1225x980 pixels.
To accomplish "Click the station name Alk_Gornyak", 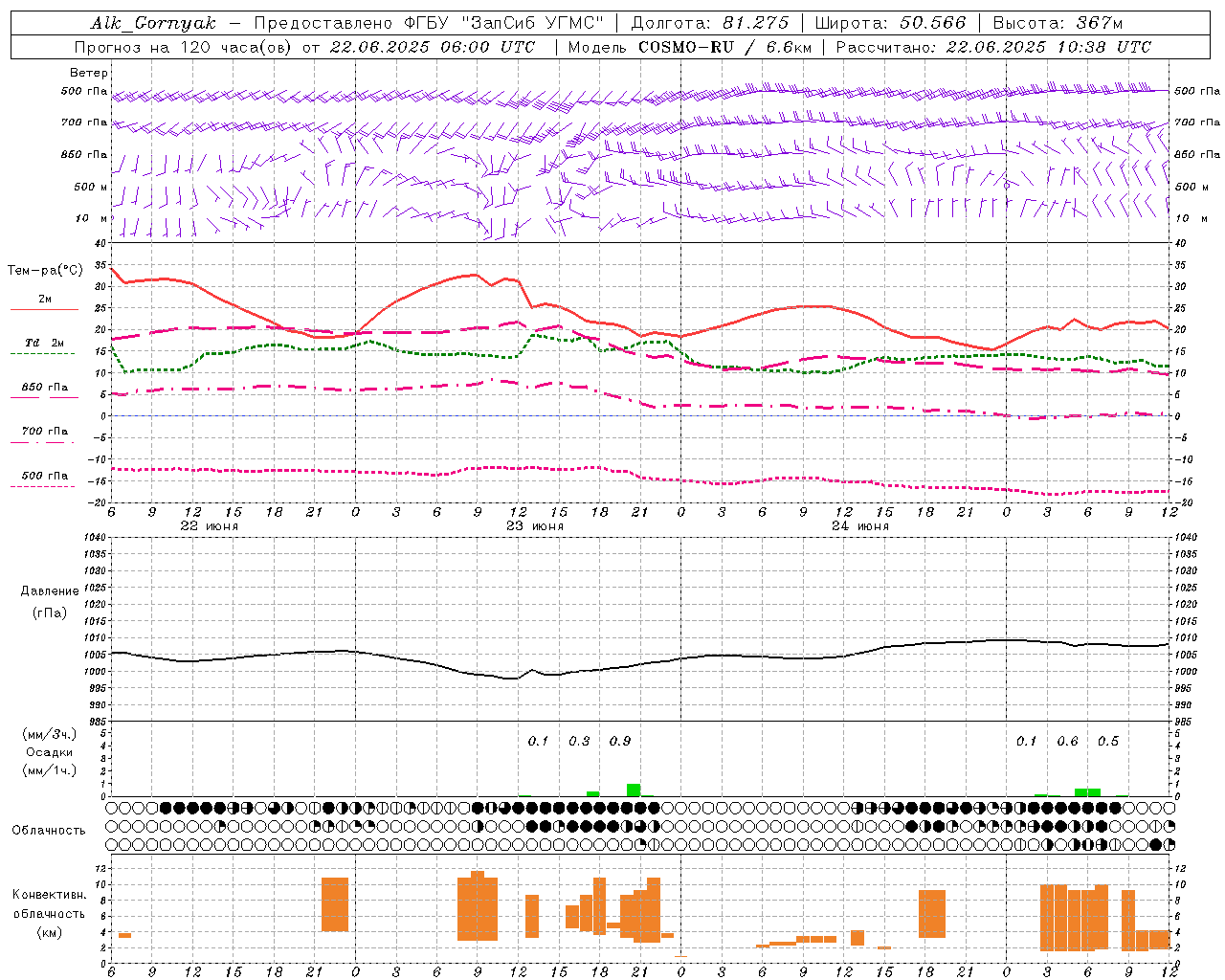I will click(x=153, y=23).
